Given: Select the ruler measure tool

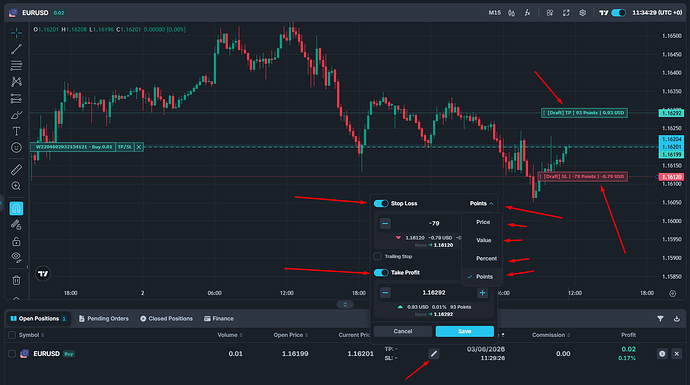Looking at the screenshot, I should [16, 169].
